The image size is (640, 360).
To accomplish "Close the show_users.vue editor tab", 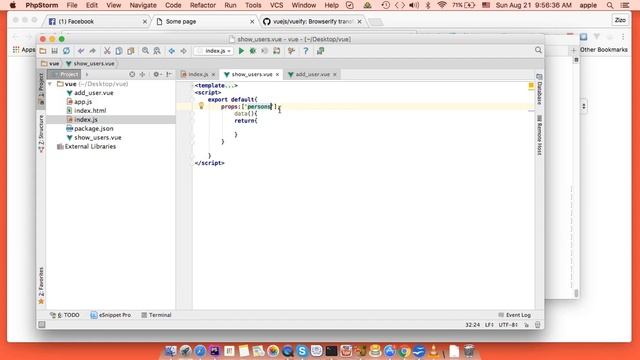I will tap(278, 74).
